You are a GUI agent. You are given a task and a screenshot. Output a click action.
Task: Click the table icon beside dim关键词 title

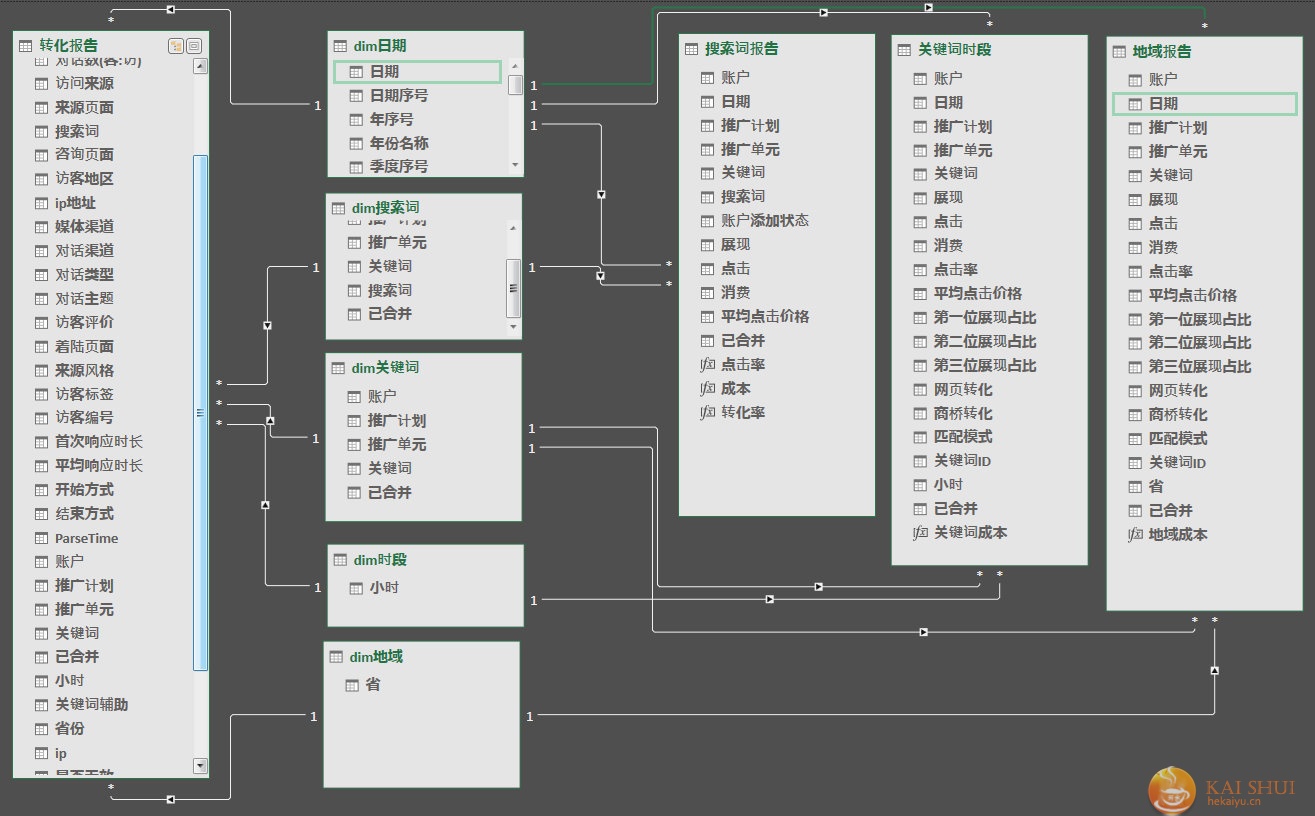pyautogui.click(x=339, y=368)
